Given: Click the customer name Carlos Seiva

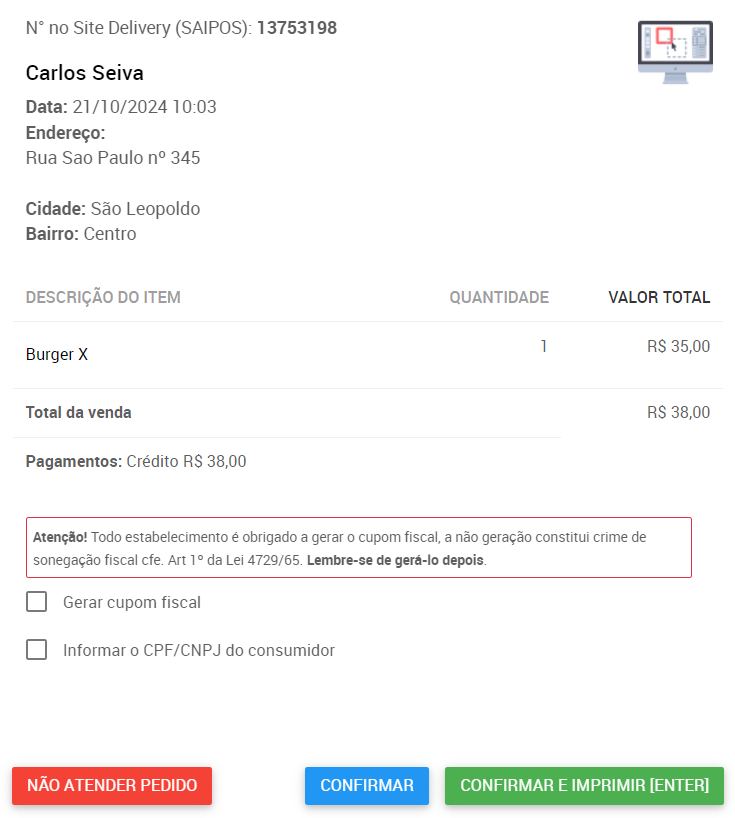Looking at the screenshot, I should pos(85,73).
